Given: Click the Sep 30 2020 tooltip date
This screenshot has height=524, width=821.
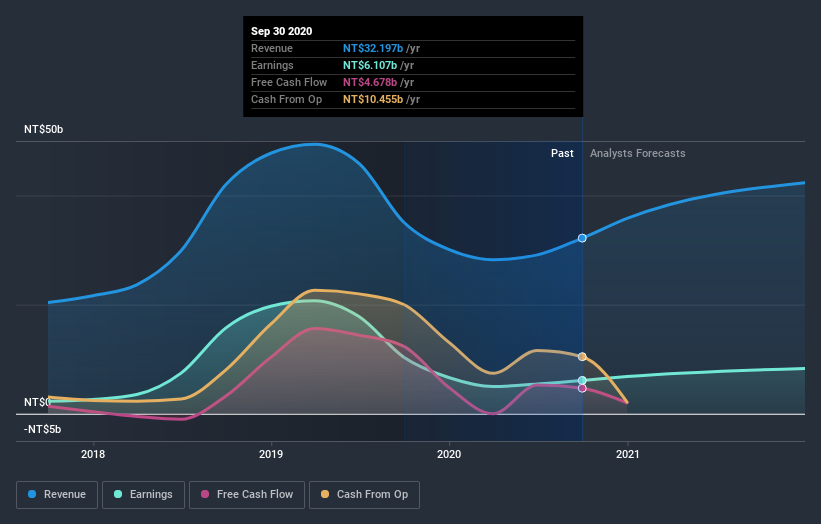Looking at the screenshot, I should [282, 31].
